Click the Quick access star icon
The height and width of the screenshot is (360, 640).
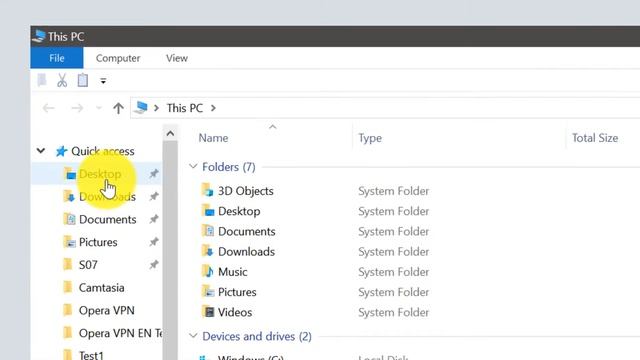click(x=61, y=151)
